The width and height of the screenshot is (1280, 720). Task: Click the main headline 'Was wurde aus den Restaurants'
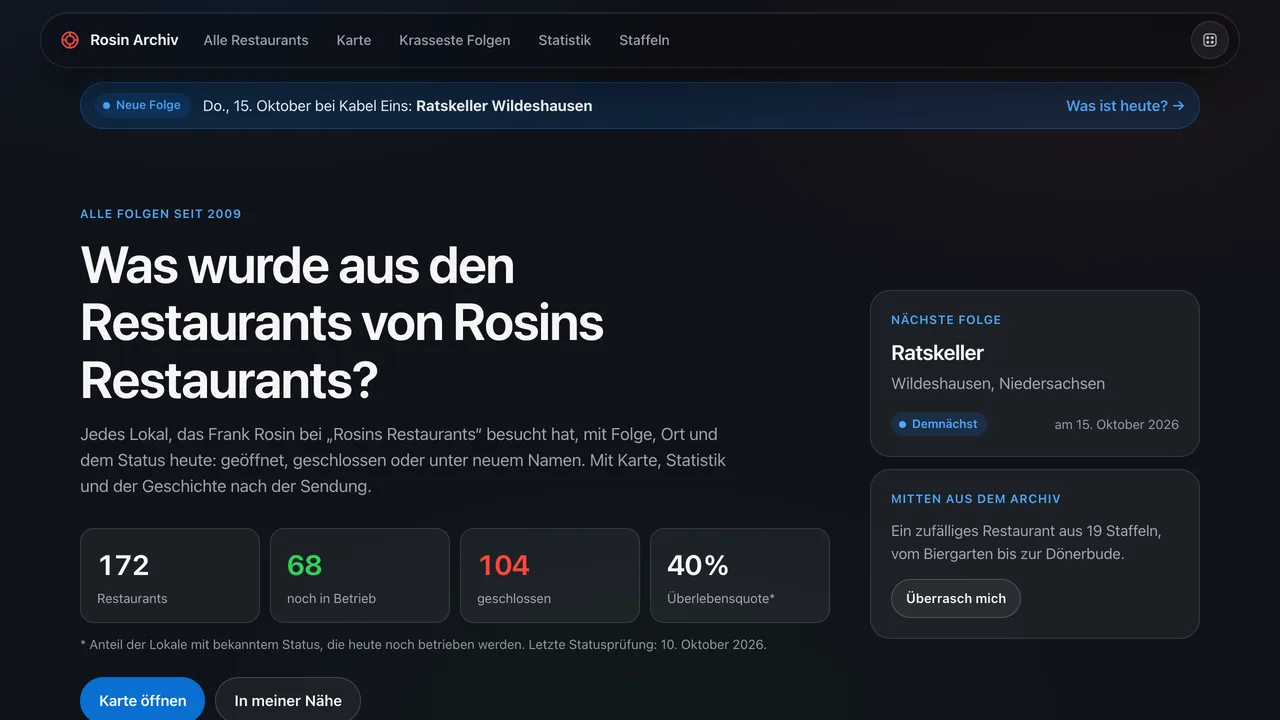click(x=342, y=323)
